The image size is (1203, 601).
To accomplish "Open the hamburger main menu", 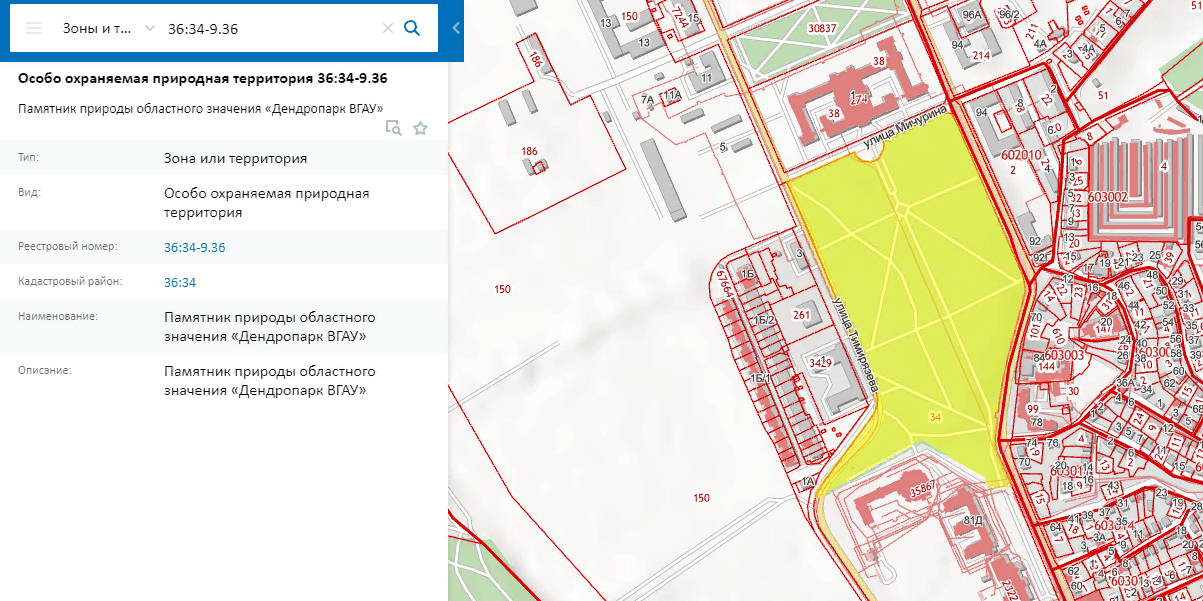I will point(34,28).
